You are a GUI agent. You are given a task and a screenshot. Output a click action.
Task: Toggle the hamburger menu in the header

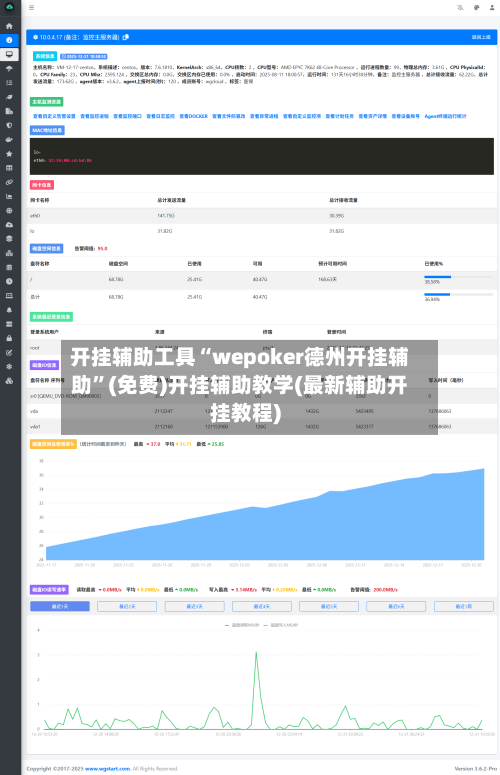pos(32,7)
